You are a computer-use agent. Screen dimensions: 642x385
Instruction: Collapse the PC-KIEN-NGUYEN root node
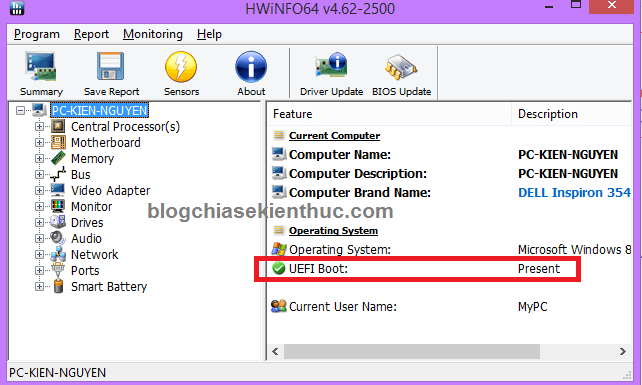(x=20, y=110)
